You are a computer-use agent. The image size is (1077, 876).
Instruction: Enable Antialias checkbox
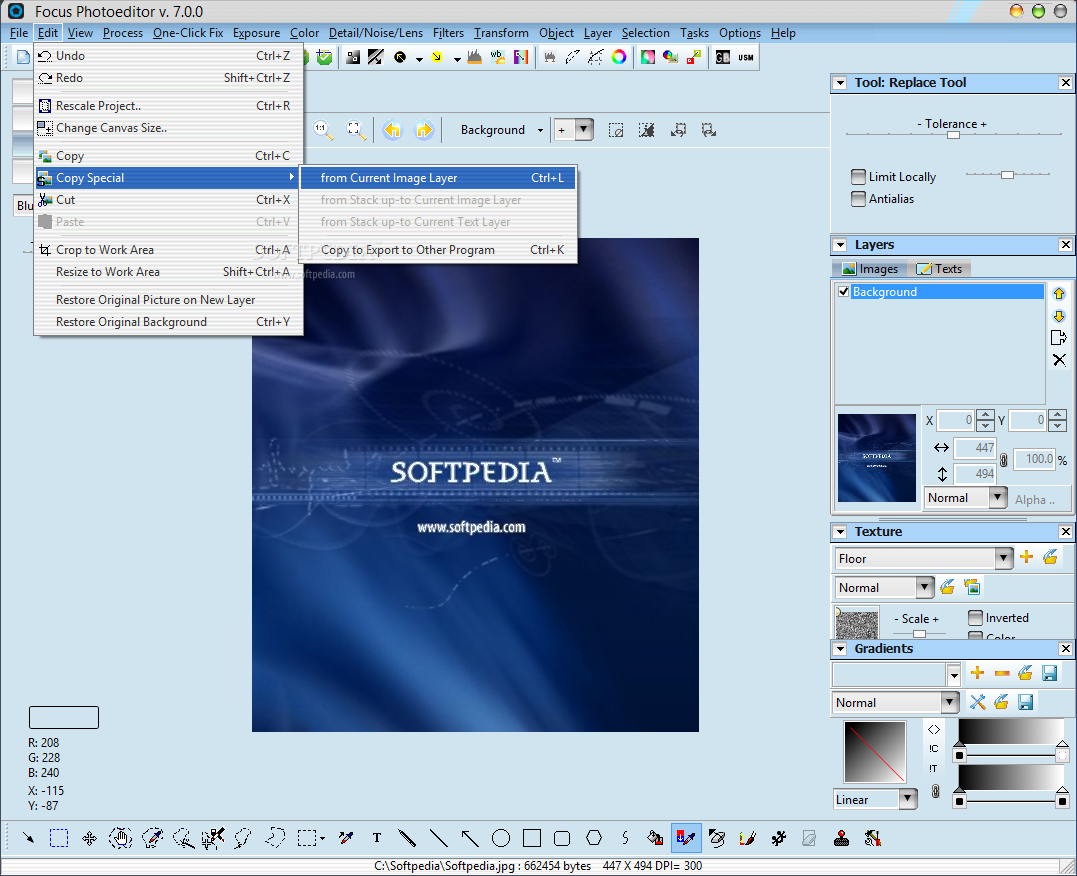[858, 199]
